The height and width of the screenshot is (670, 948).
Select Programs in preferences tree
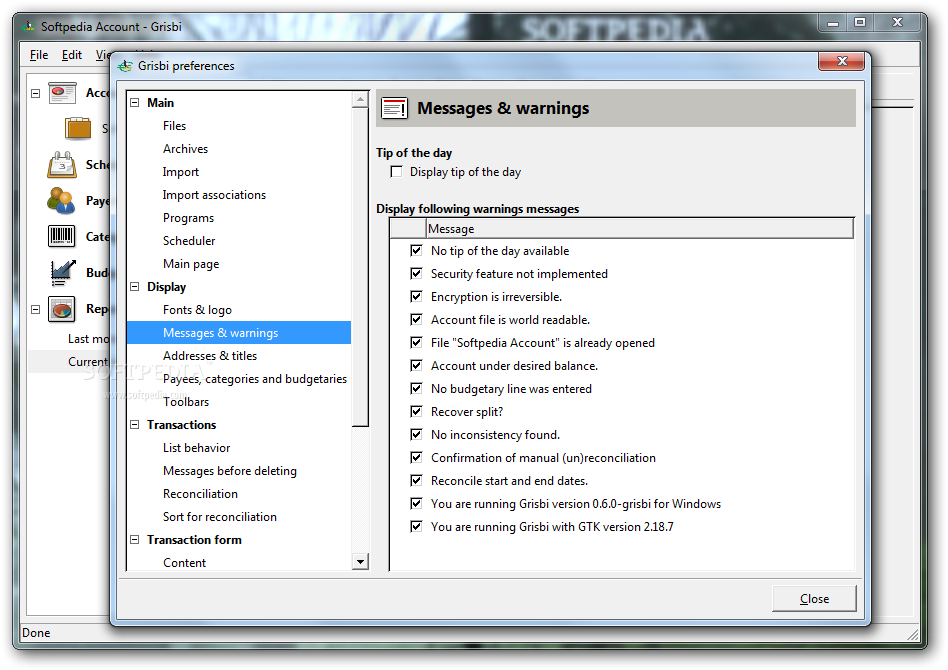188,218
